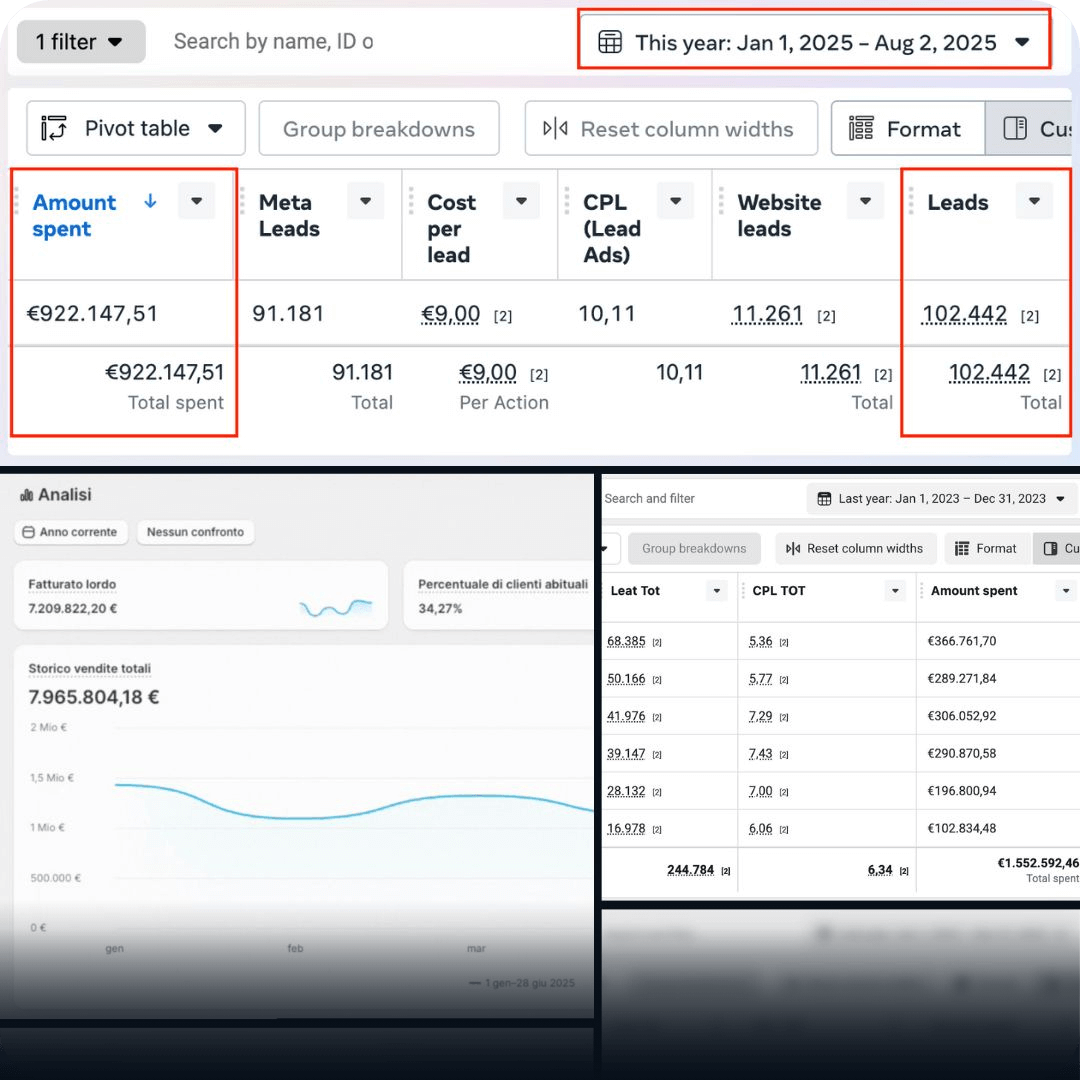Click the sort arrow on Amount spent
The image size is (1080, 1080).
150,201
